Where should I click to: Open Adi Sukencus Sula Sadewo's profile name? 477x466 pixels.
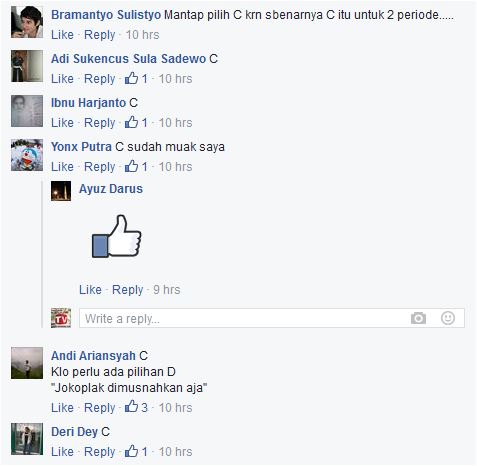click(x=128, y=59)
